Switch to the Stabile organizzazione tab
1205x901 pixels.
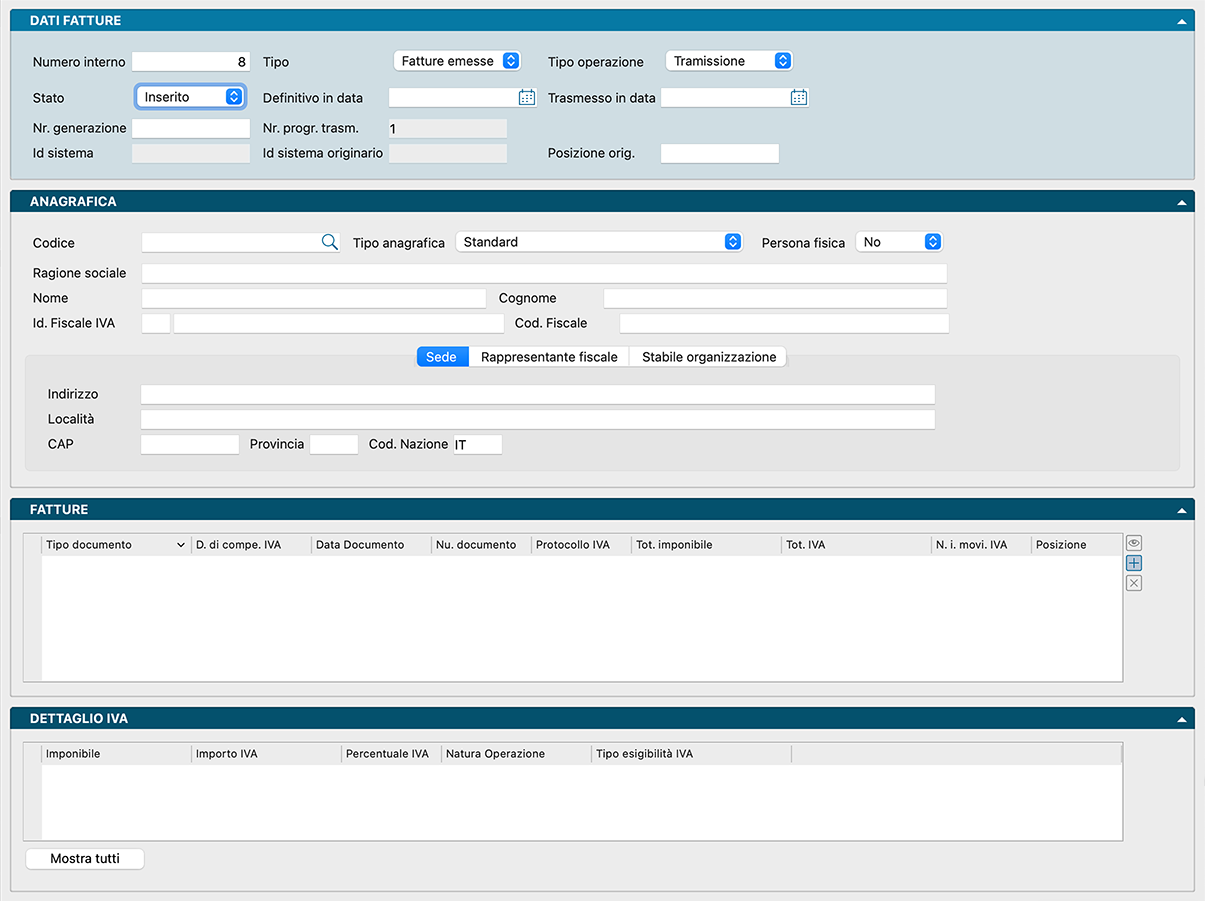708,357
